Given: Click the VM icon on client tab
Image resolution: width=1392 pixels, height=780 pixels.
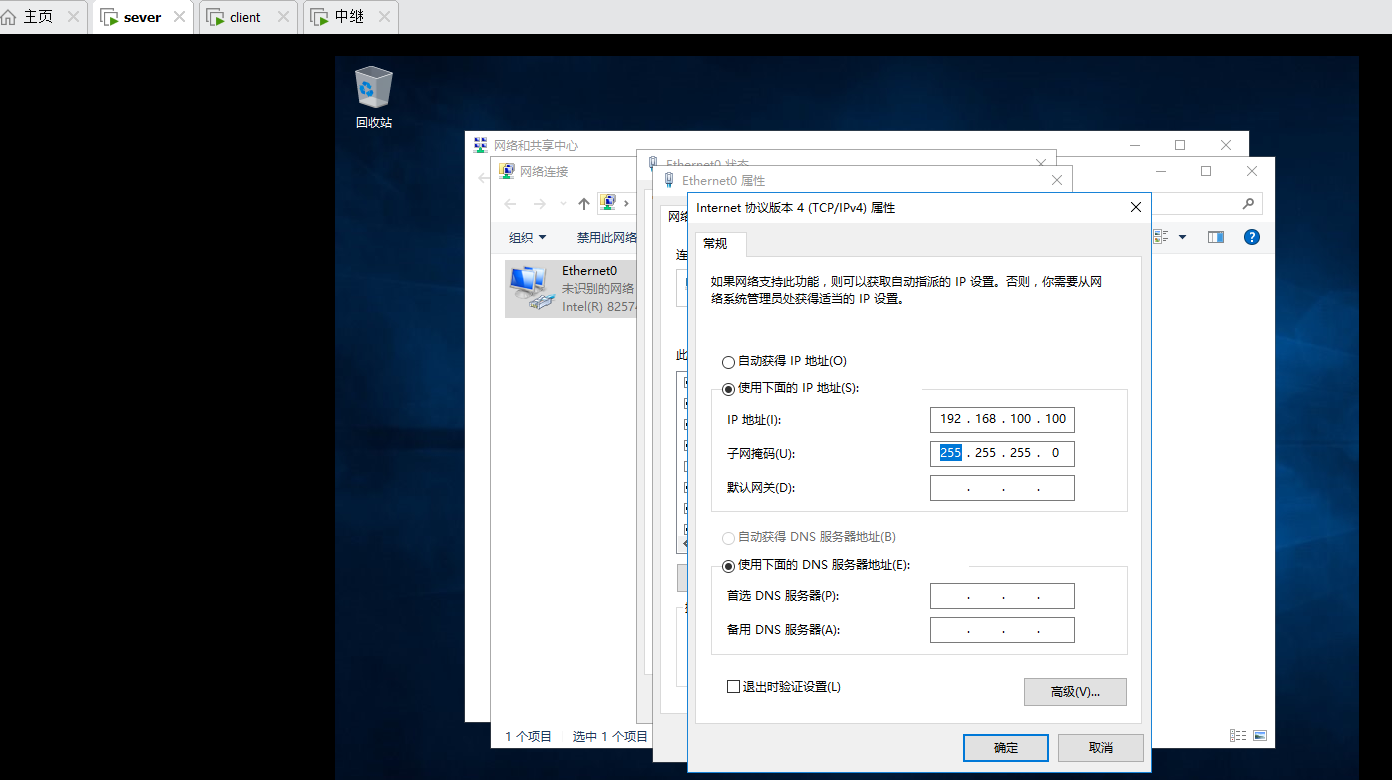Looking at the screenshot, I should coord(215,17).
